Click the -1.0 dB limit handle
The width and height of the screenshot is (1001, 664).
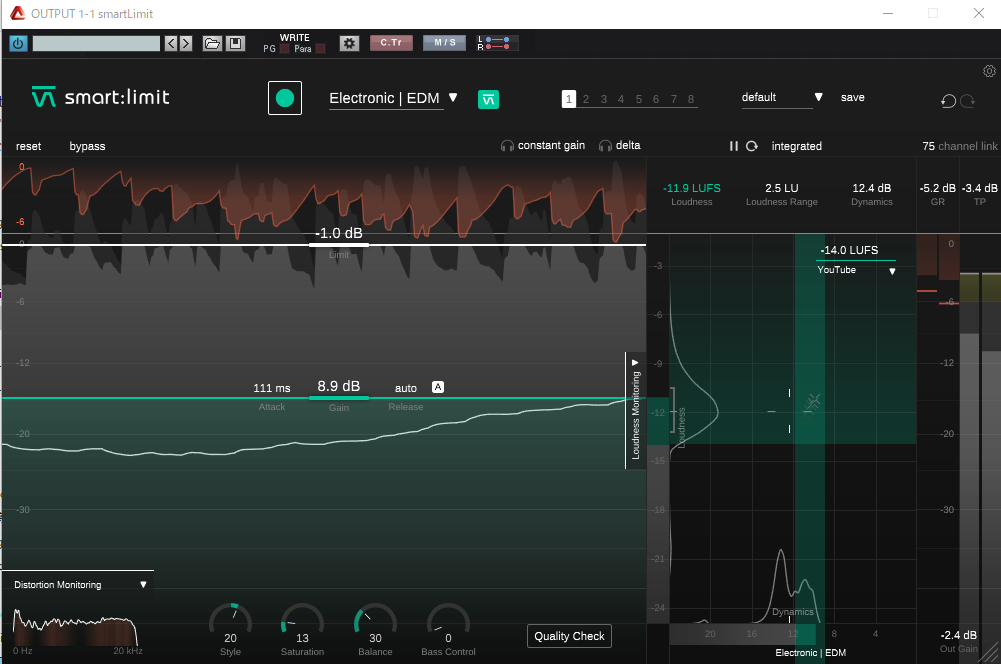point(338,244)
